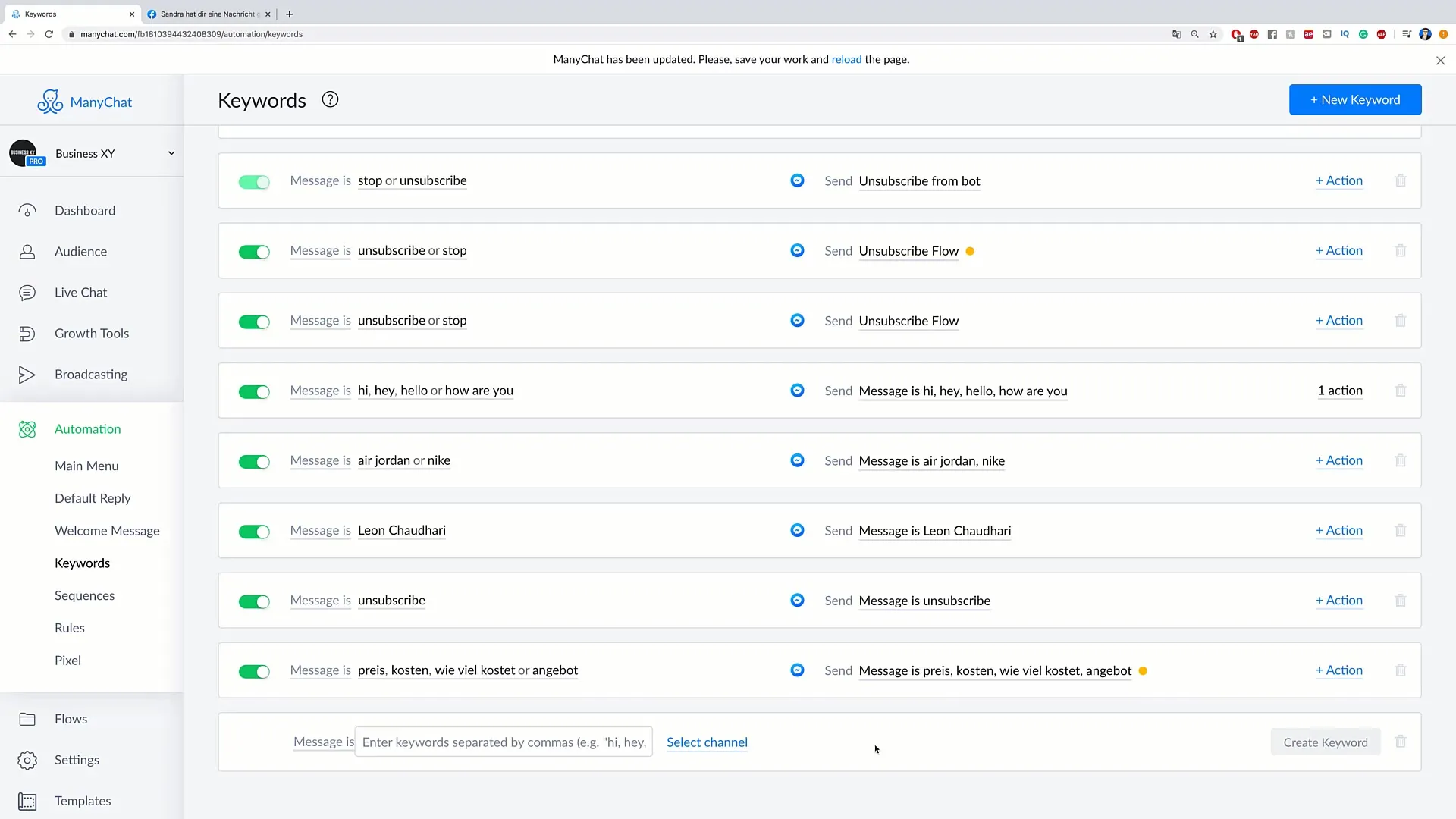This screenshot has width=1456, height=819.
Task: Expand Automation menu section
Action: point(88,428)
